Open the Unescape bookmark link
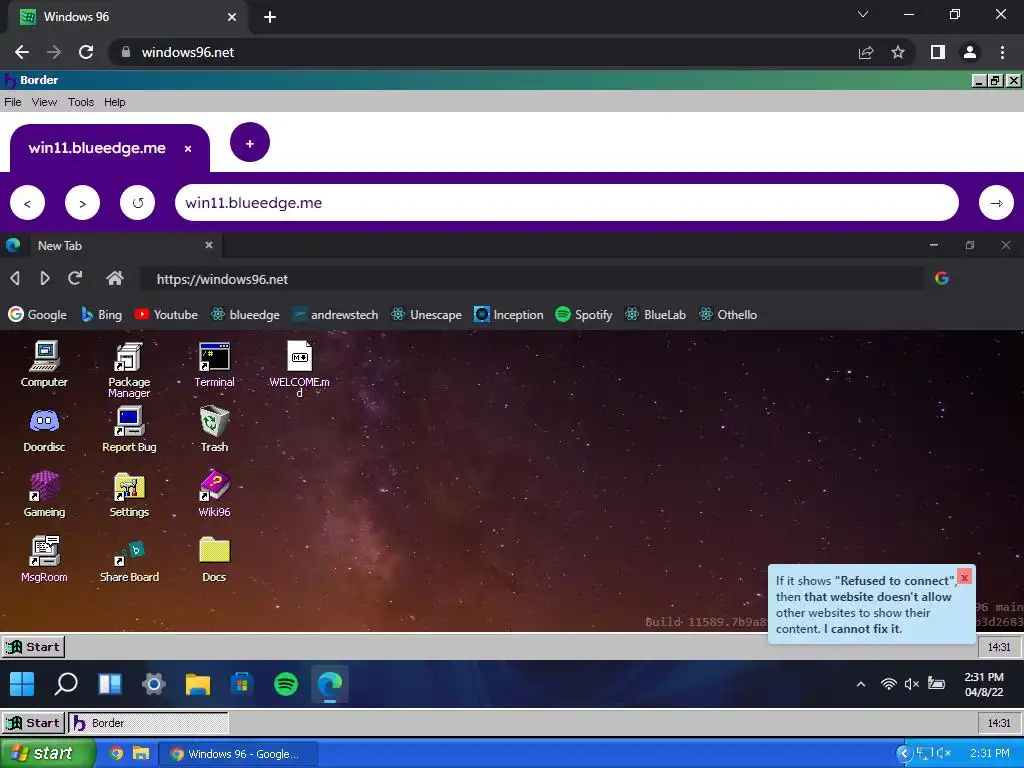 click(x=426, y=314)
